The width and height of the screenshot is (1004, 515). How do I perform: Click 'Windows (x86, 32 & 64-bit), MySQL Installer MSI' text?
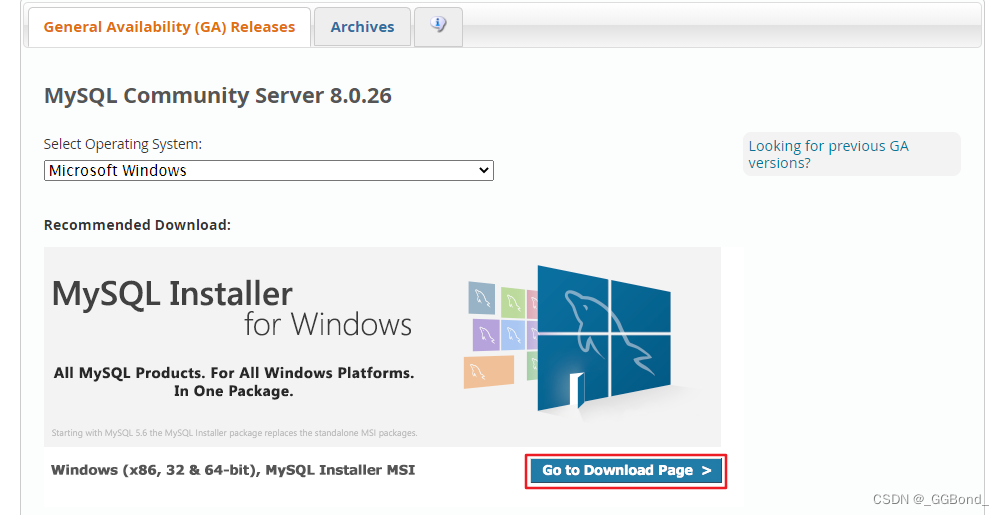coord(233,470)
